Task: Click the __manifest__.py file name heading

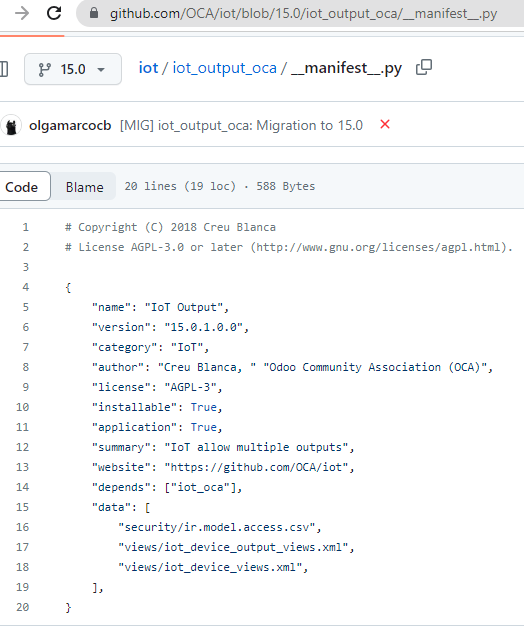Action: pyautogui.click(x=346, y=68)
